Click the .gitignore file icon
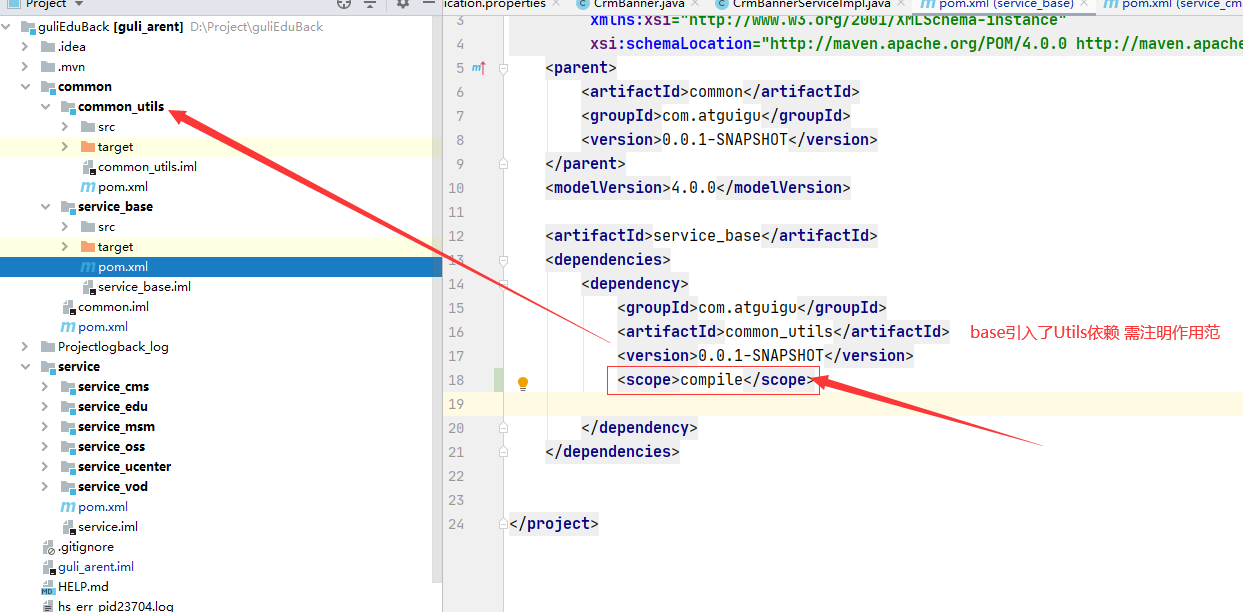The height and width of the screenshot is (612, 1243). (48, 547)
